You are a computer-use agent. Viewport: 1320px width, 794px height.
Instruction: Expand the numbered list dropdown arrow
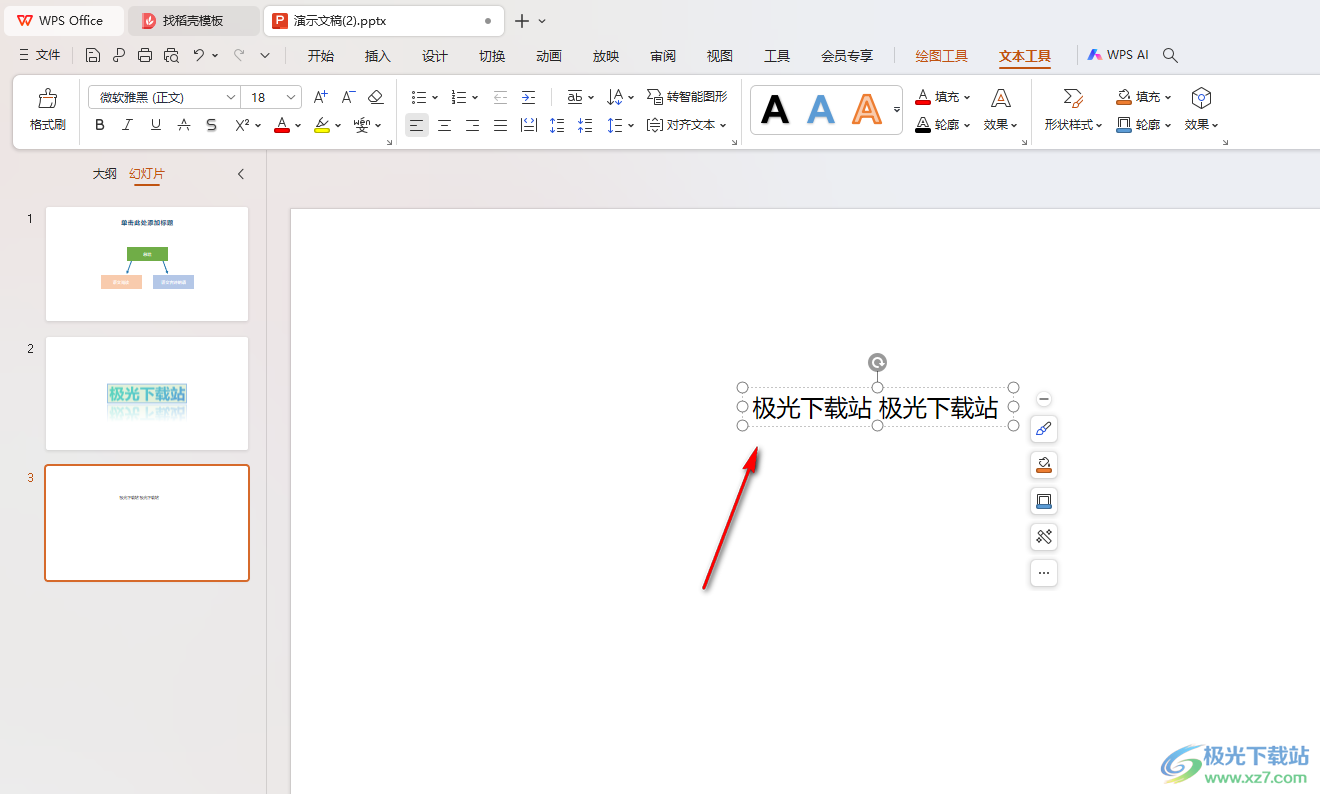(x=475, y=97)
